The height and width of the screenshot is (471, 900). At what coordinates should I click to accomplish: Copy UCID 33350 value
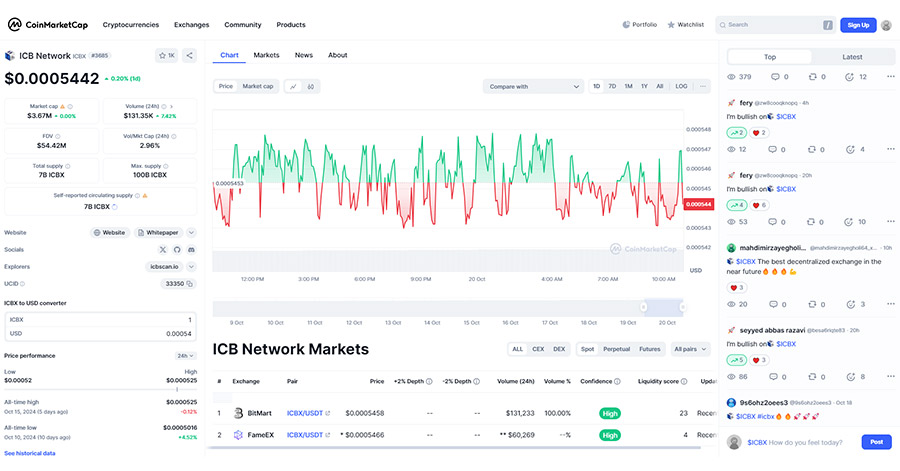pos(190,284)
